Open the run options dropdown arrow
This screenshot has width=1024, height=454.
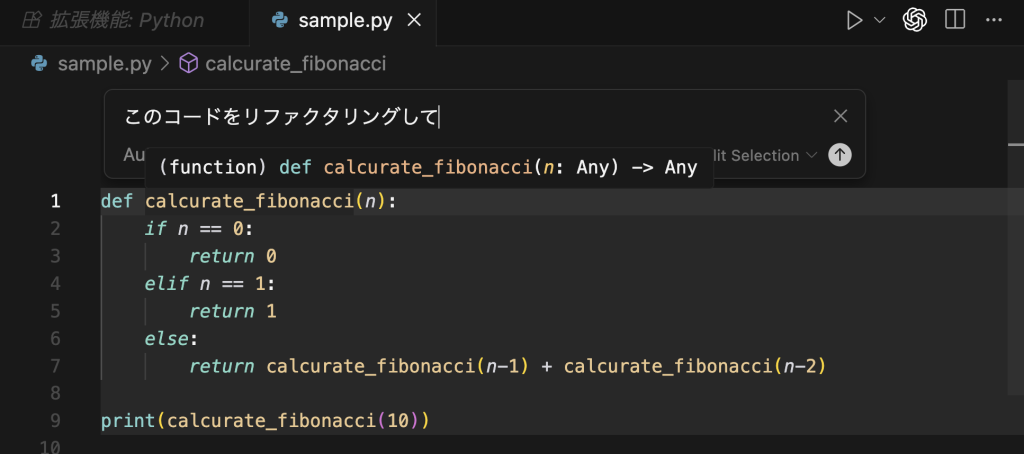[880, 20]
